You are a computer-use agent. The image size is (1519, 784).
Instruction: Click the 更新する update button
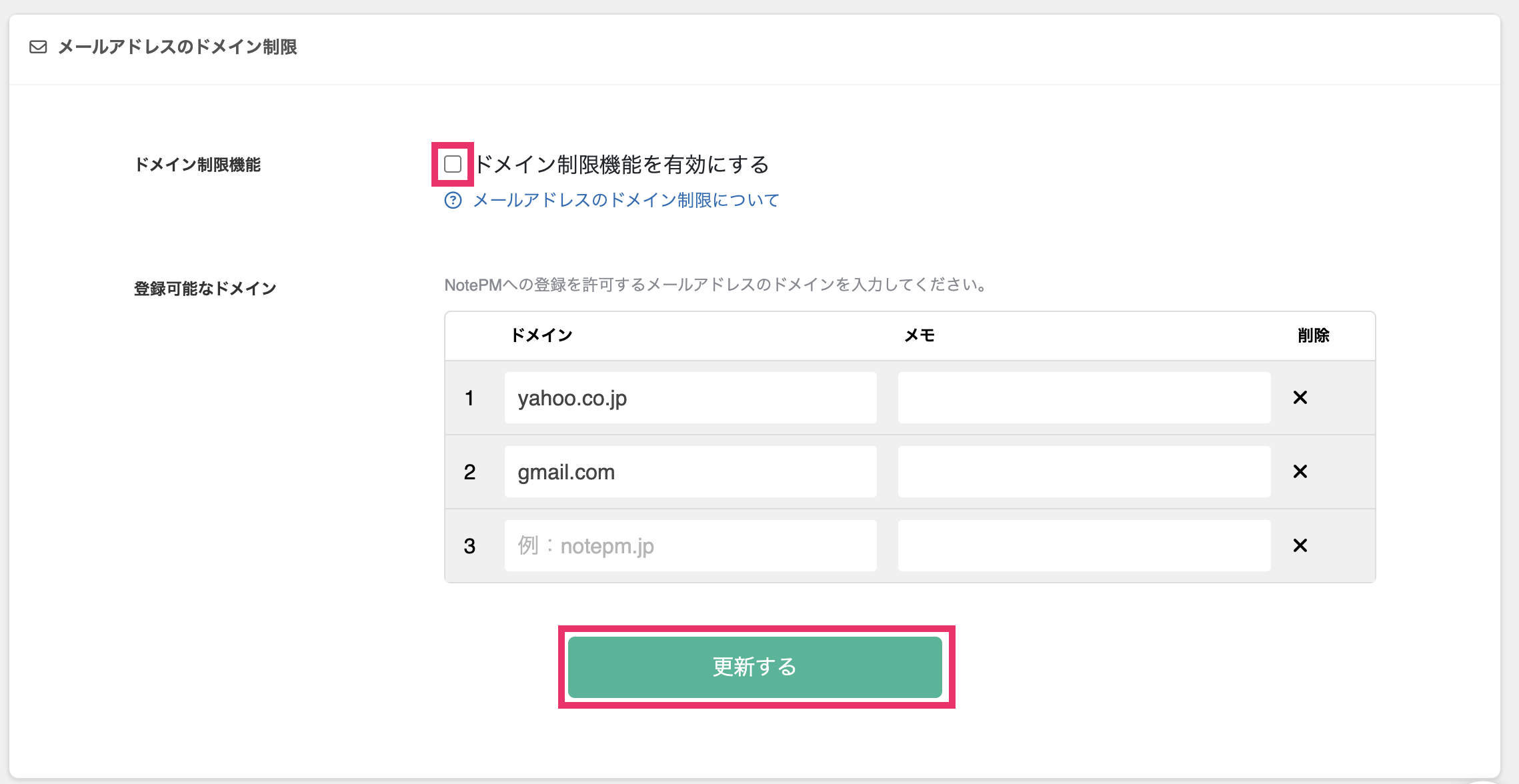(x=755, y=667)
